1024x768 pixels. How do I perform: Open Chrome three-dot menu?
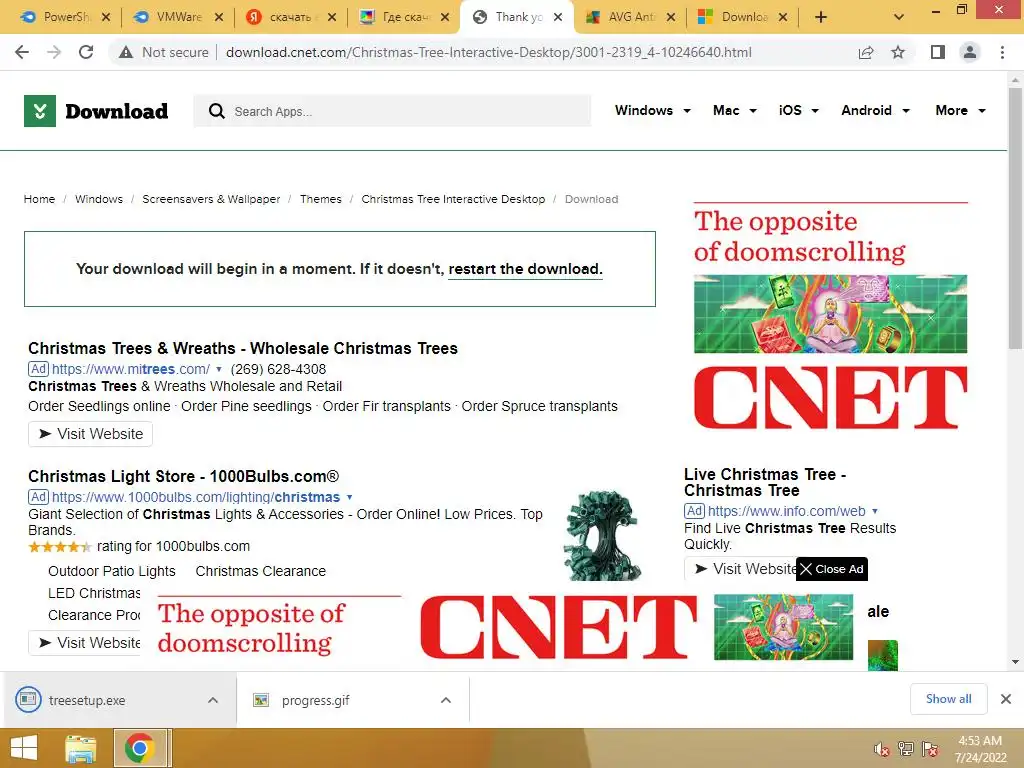click(x=1002, y=52)
